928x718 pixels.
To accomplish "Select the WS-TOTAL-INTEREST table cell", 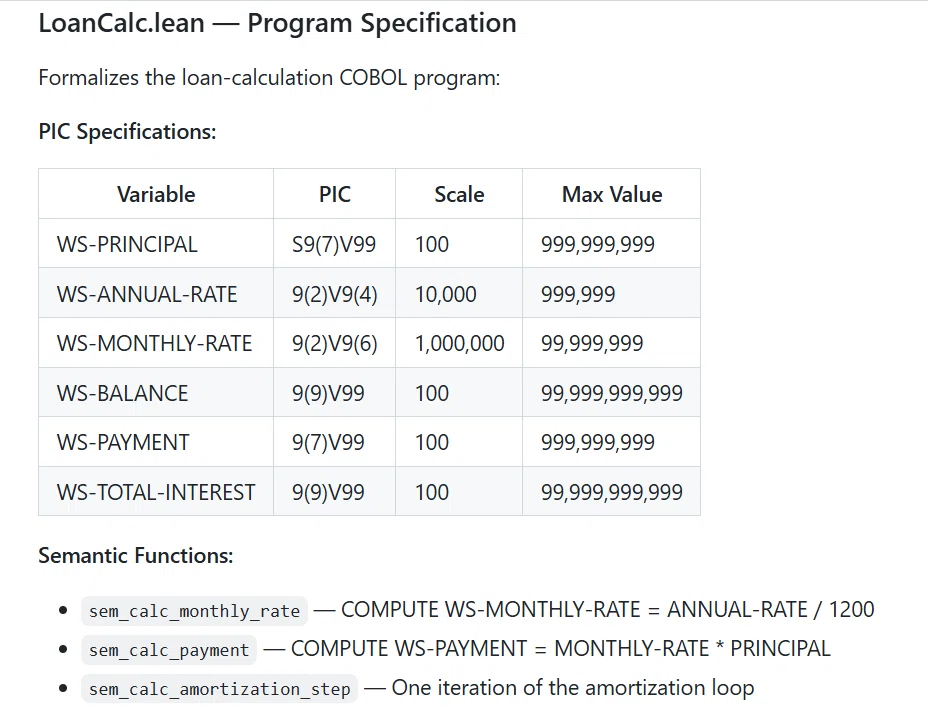I will point(156,492).
